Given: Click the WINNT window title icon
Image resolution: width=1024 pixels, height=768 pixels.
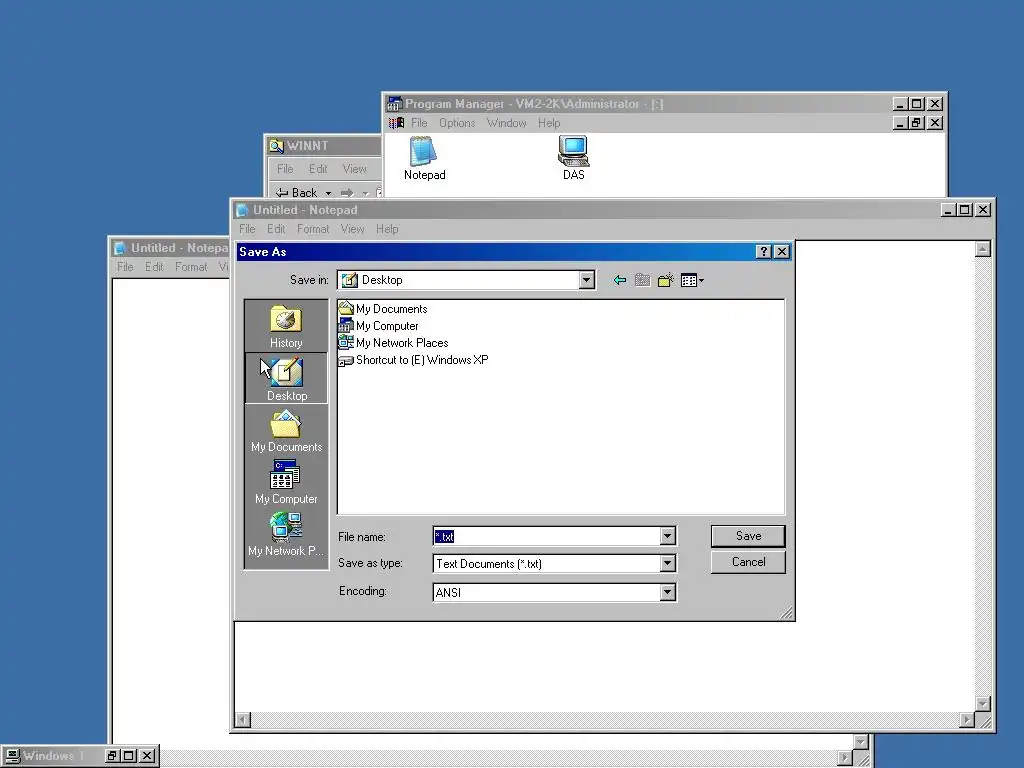Looking at the screenshot, I should [277, 146].
